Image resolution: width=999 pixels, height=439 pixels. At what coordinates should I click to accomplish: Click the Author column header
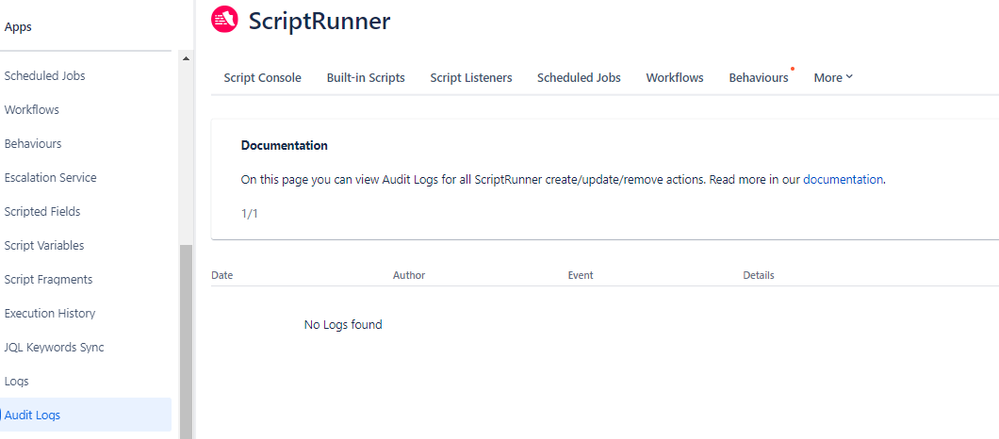[409, 275]
